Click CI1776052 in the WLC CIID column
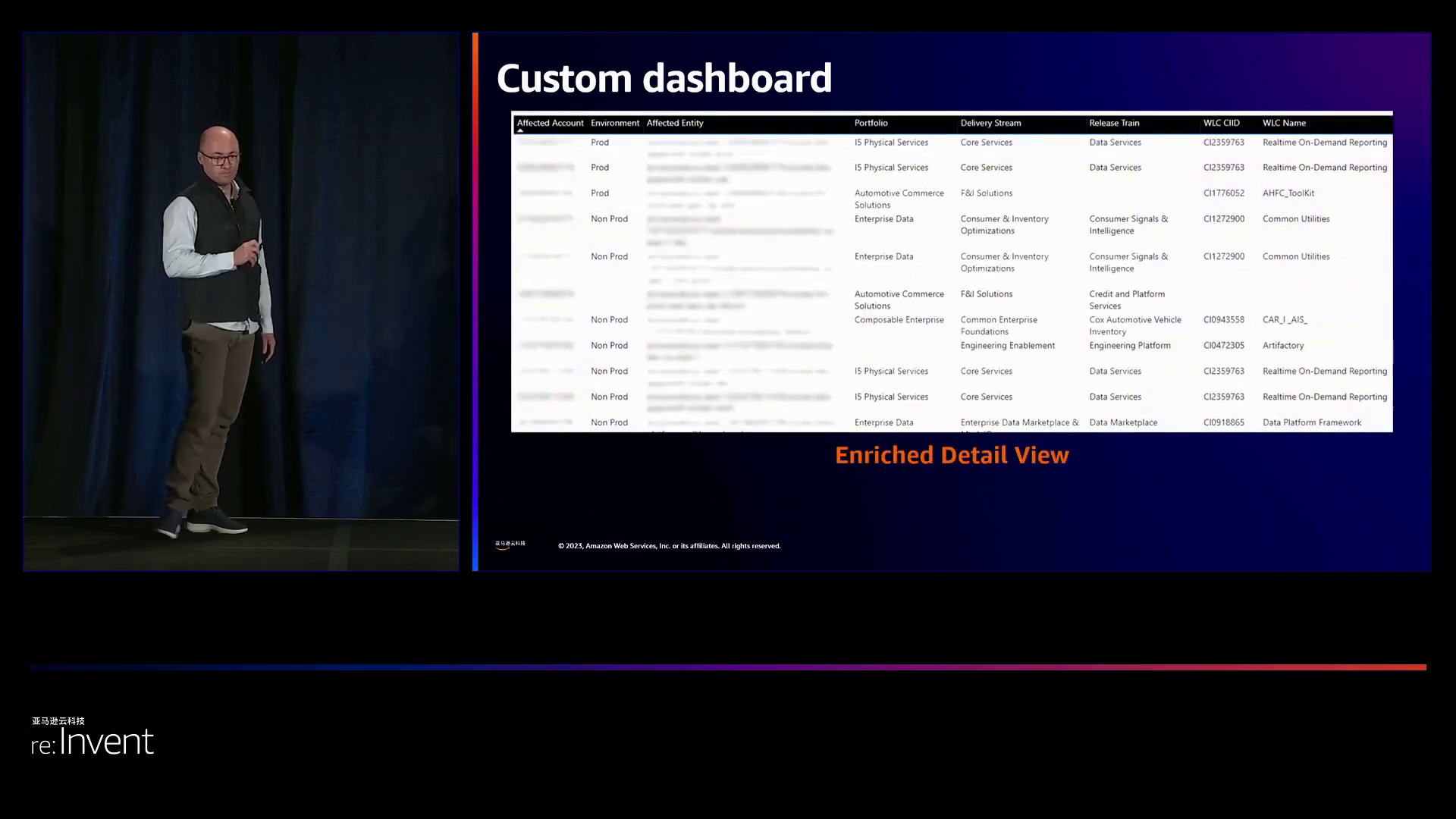The width and height of the screenshot is (1456, 819). [1223, 193]
